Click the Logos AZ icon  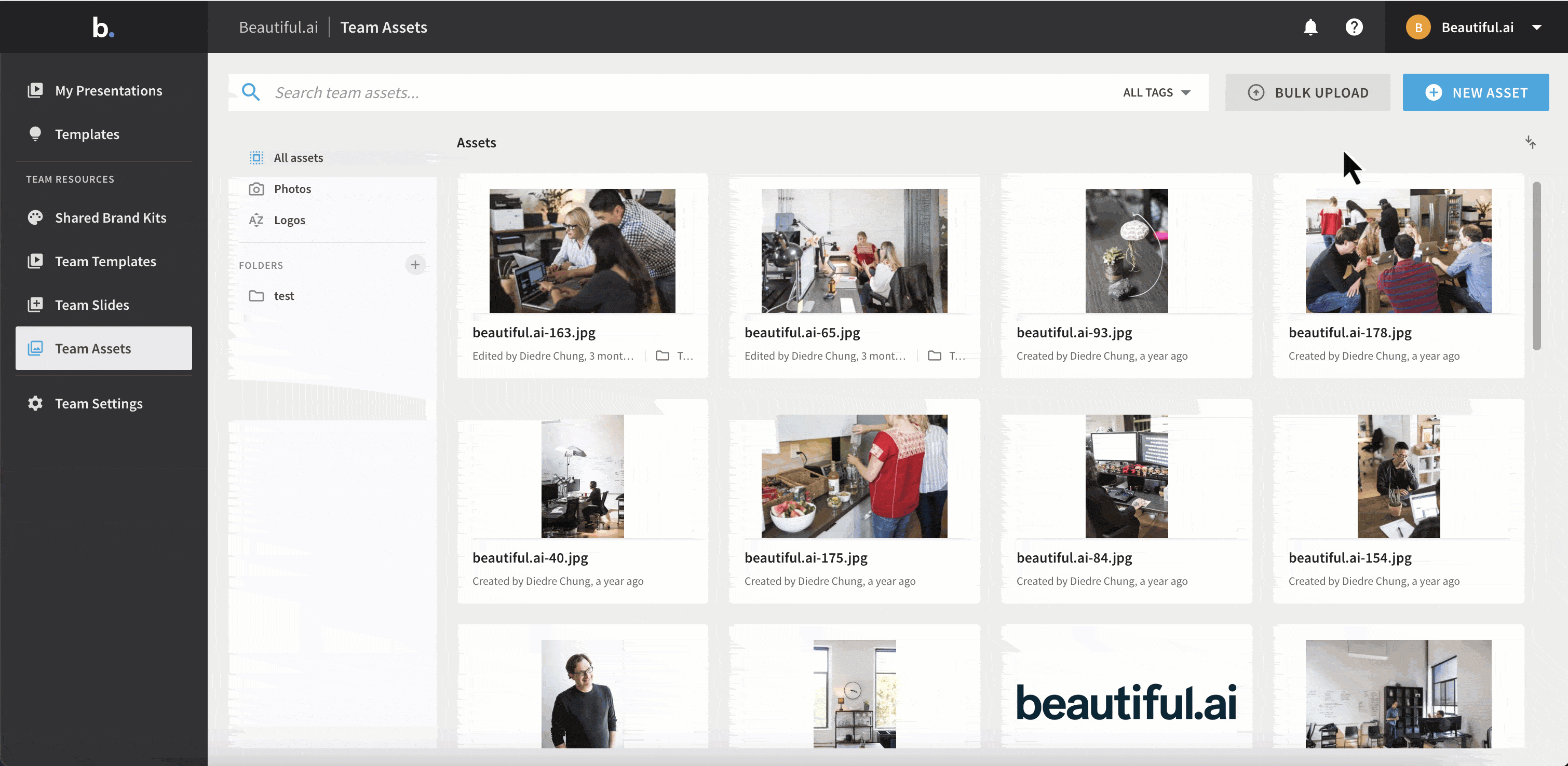(256, 220)
